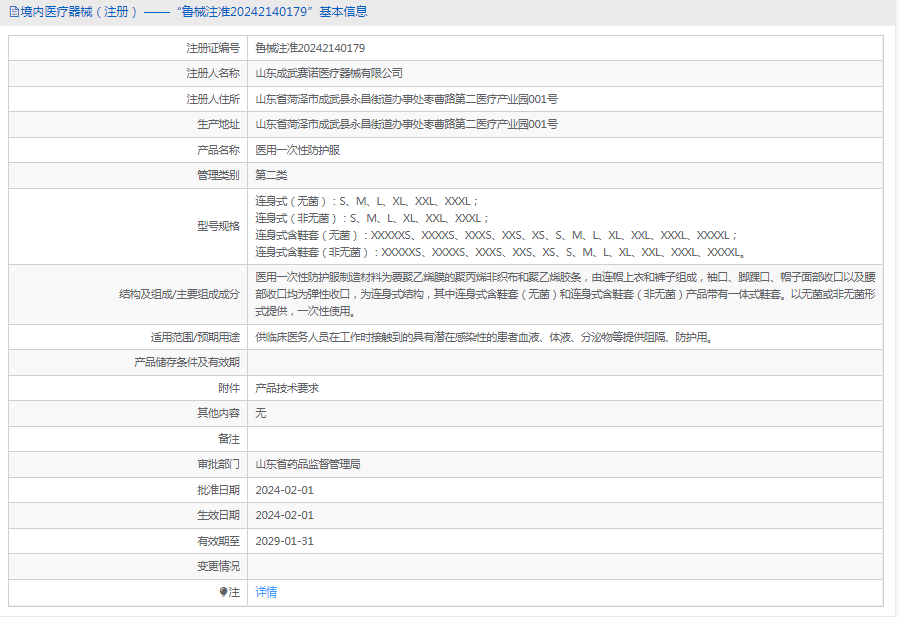Click the 有效期至 date 2029-01-31

[x=284, y=541]
